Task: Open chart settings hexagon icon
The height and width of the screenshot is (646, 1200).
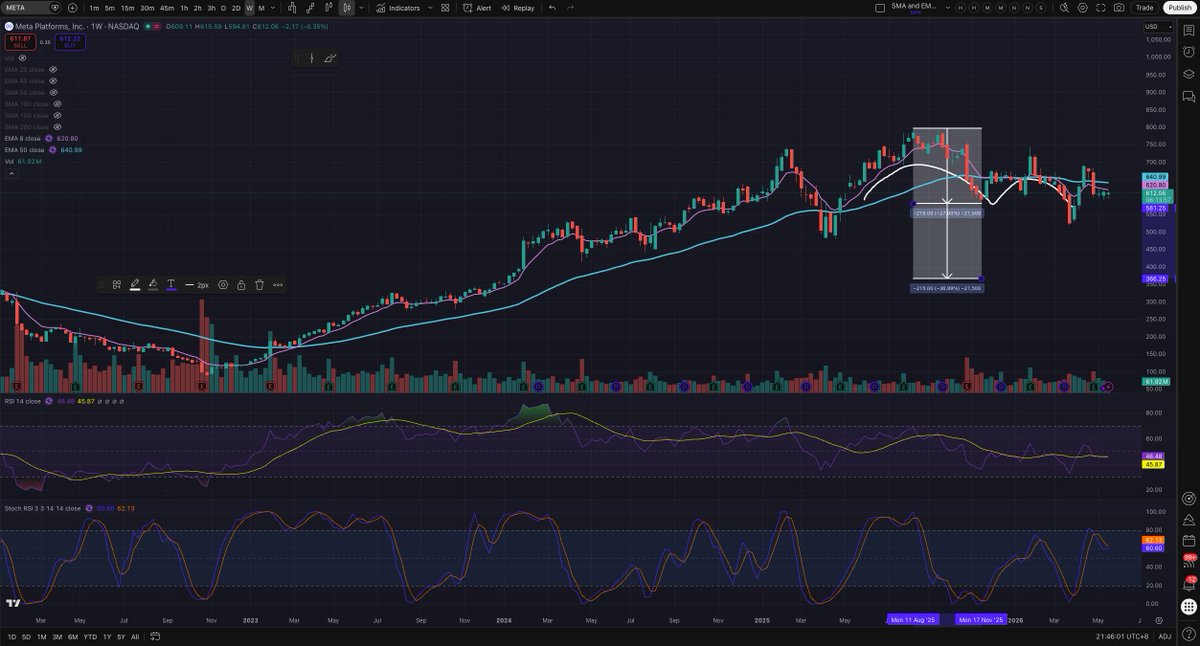Action: click(x=1082, y=8)
